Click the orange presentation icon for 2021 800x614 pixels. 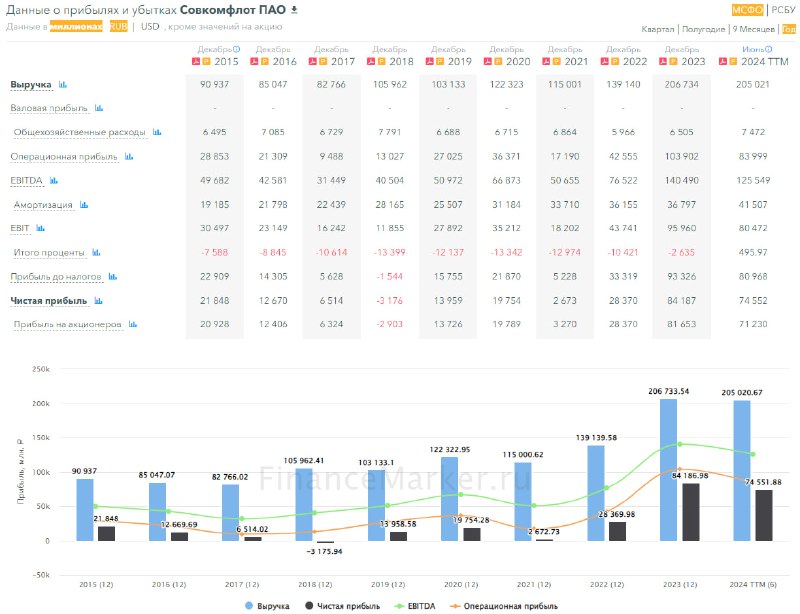coord(556,61)
